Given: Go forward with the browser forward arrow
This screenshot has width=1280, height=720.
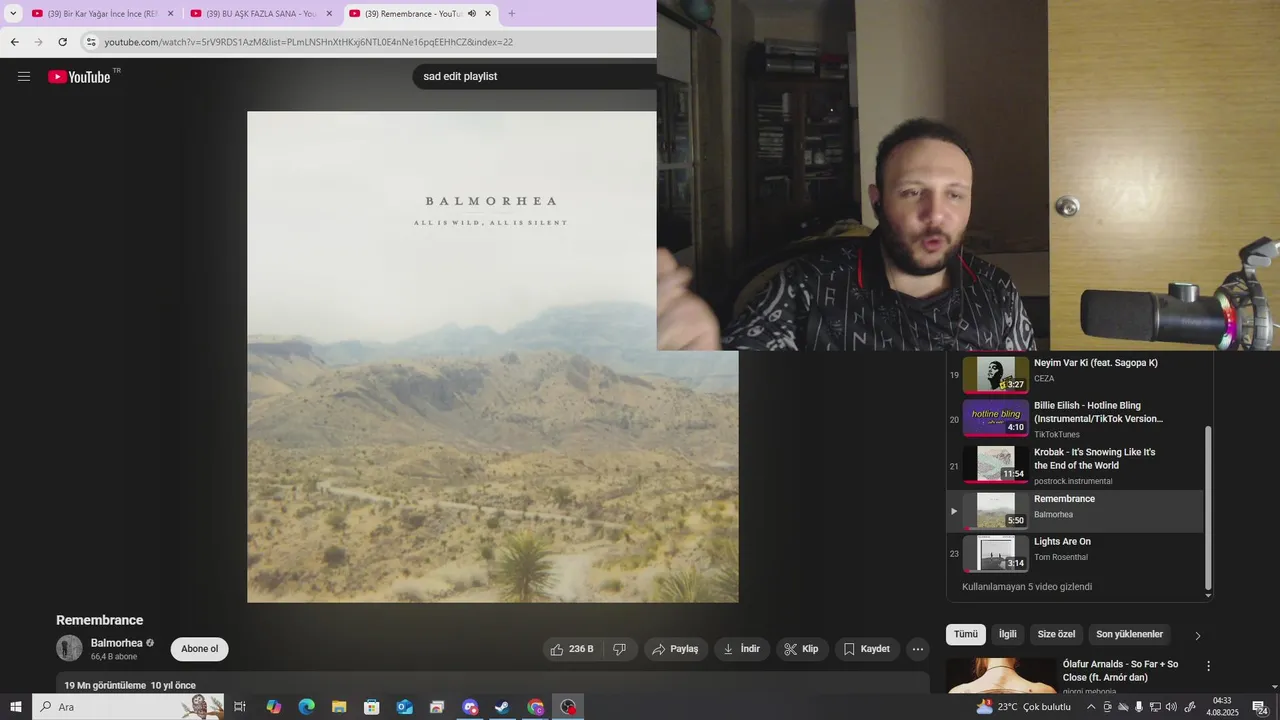Looking at the screenshot, I should point(38,42).
